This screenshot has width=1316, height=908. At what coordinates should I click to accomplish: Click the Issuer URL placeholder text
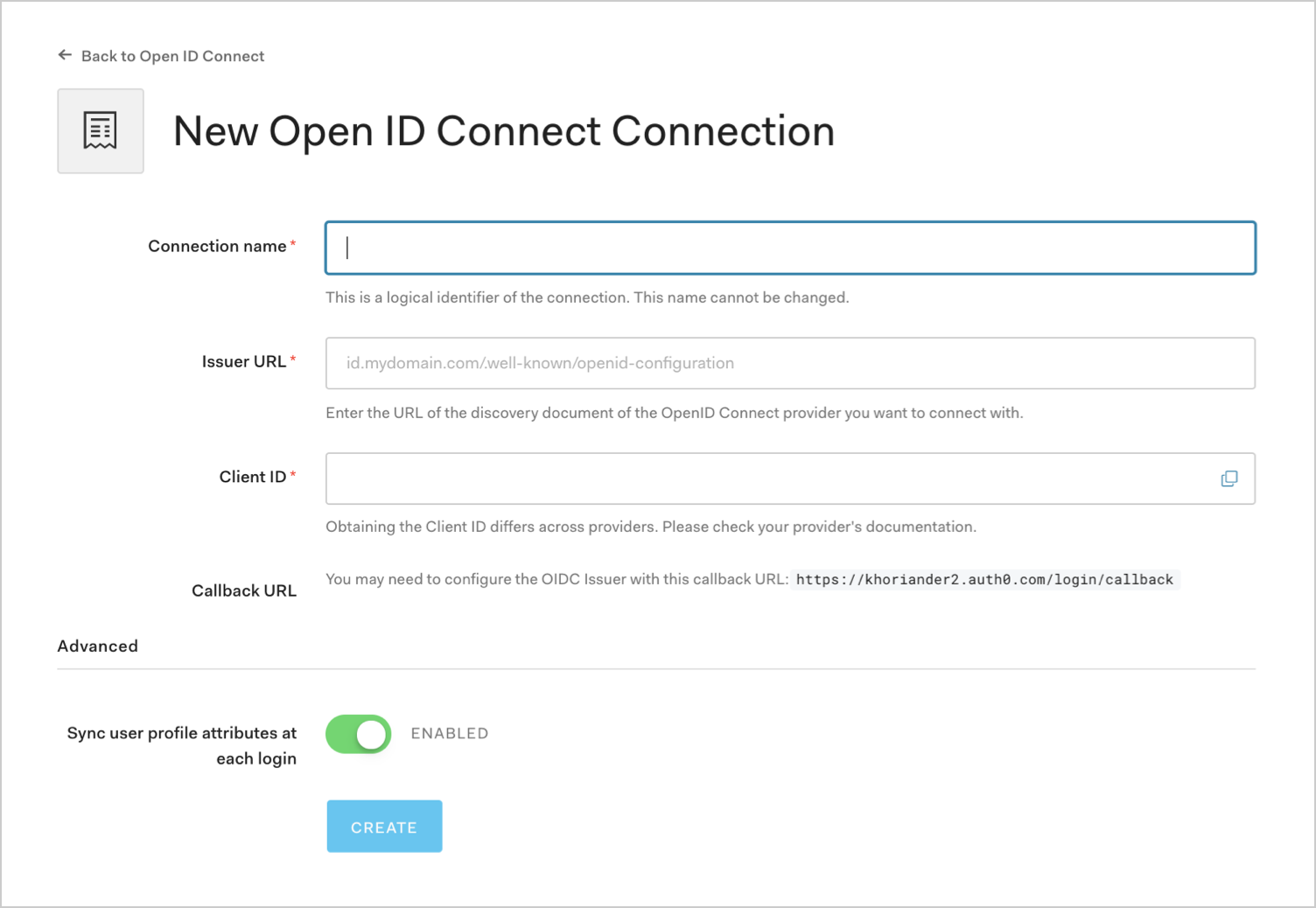click(x=539, y=363)
